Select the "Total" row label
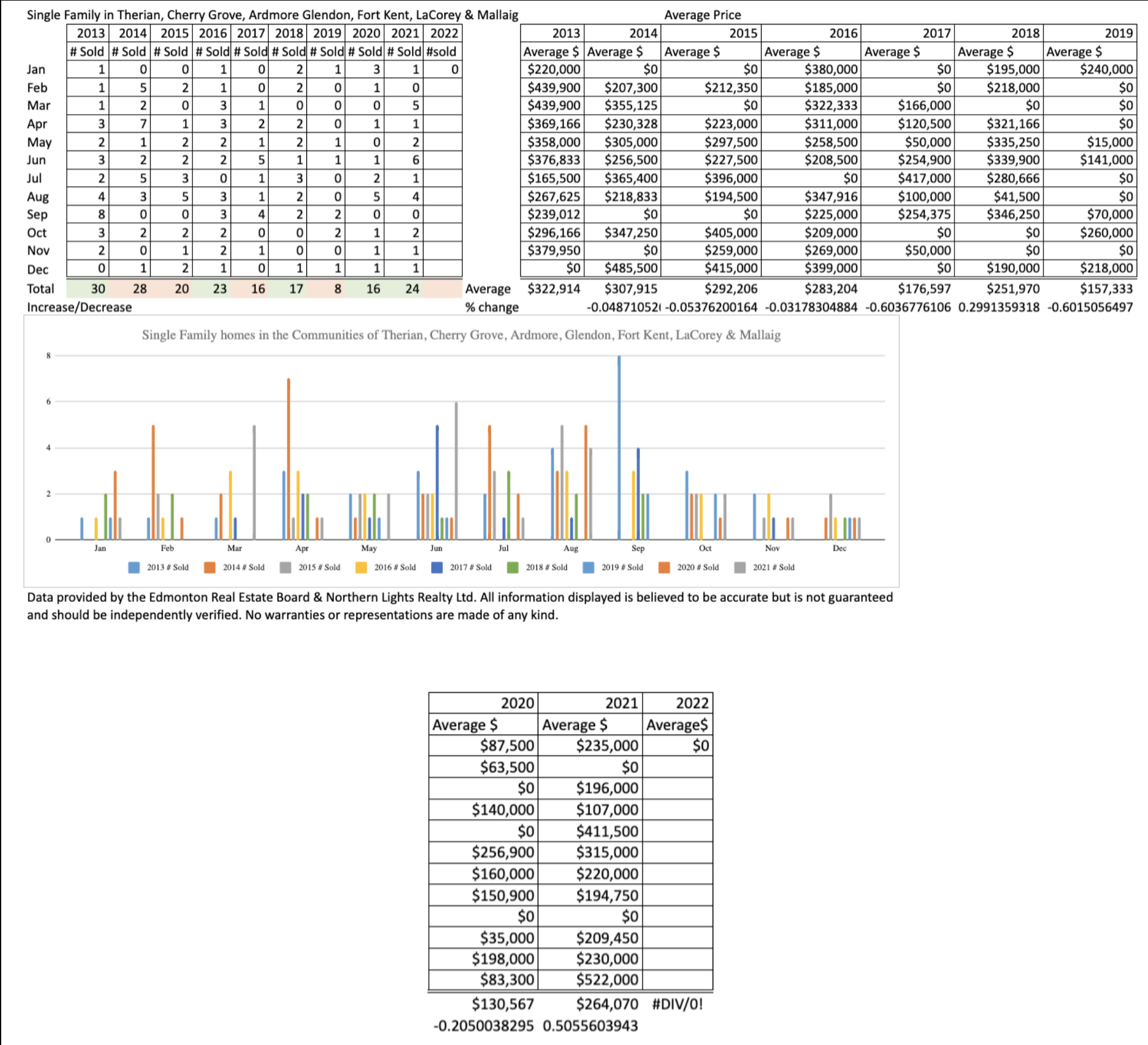This screenshot has height=1045, width=1148. click(41, 289)
